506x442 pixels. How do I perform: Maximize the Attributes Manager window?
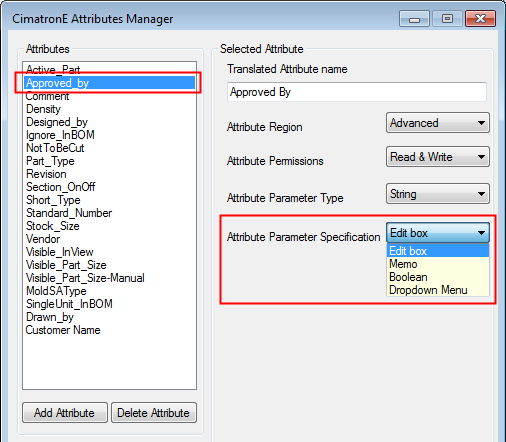[x=447, y=19]
